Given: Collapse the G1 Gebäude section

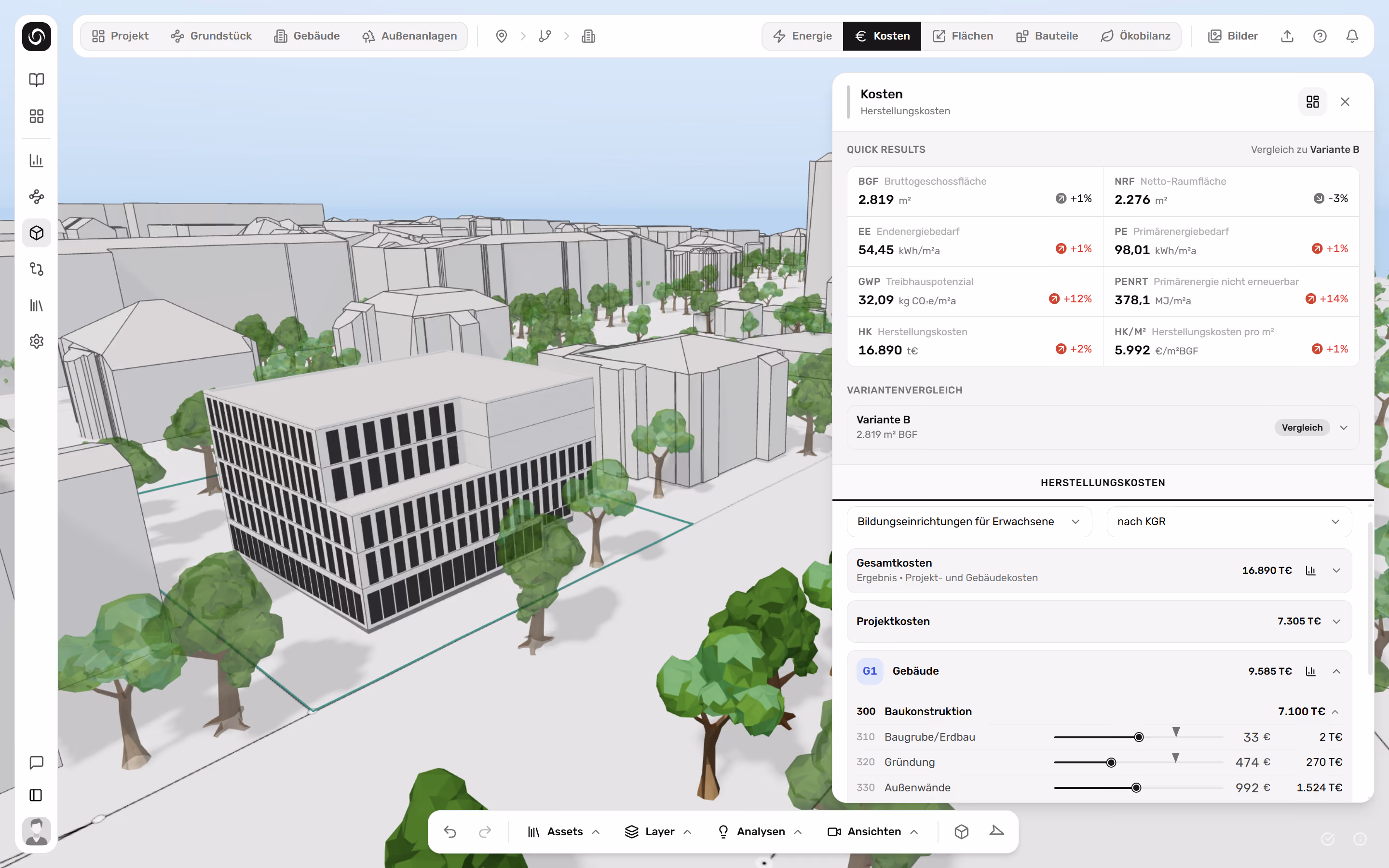Looking at the screenshot, I should click(1336, 671).
